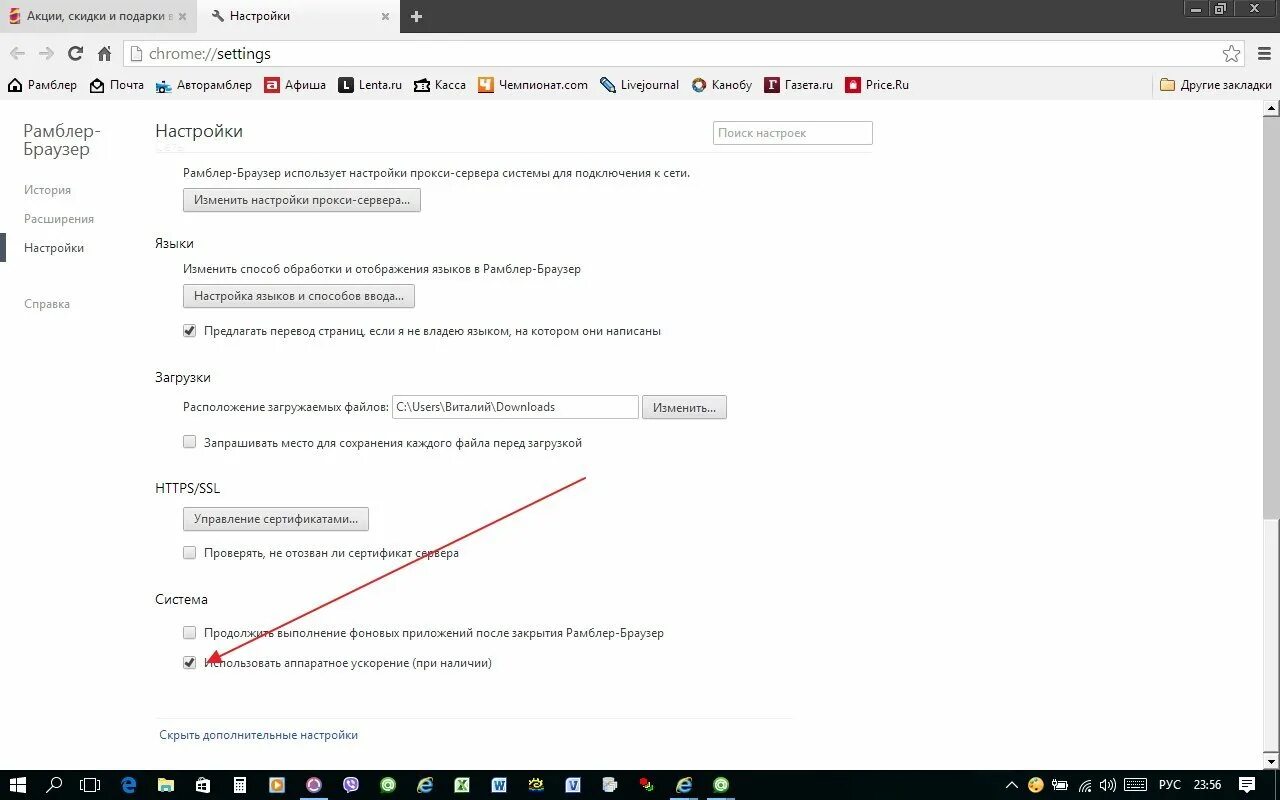
Task: Open the Action Center notifications icon
Action: [1247, 785]
